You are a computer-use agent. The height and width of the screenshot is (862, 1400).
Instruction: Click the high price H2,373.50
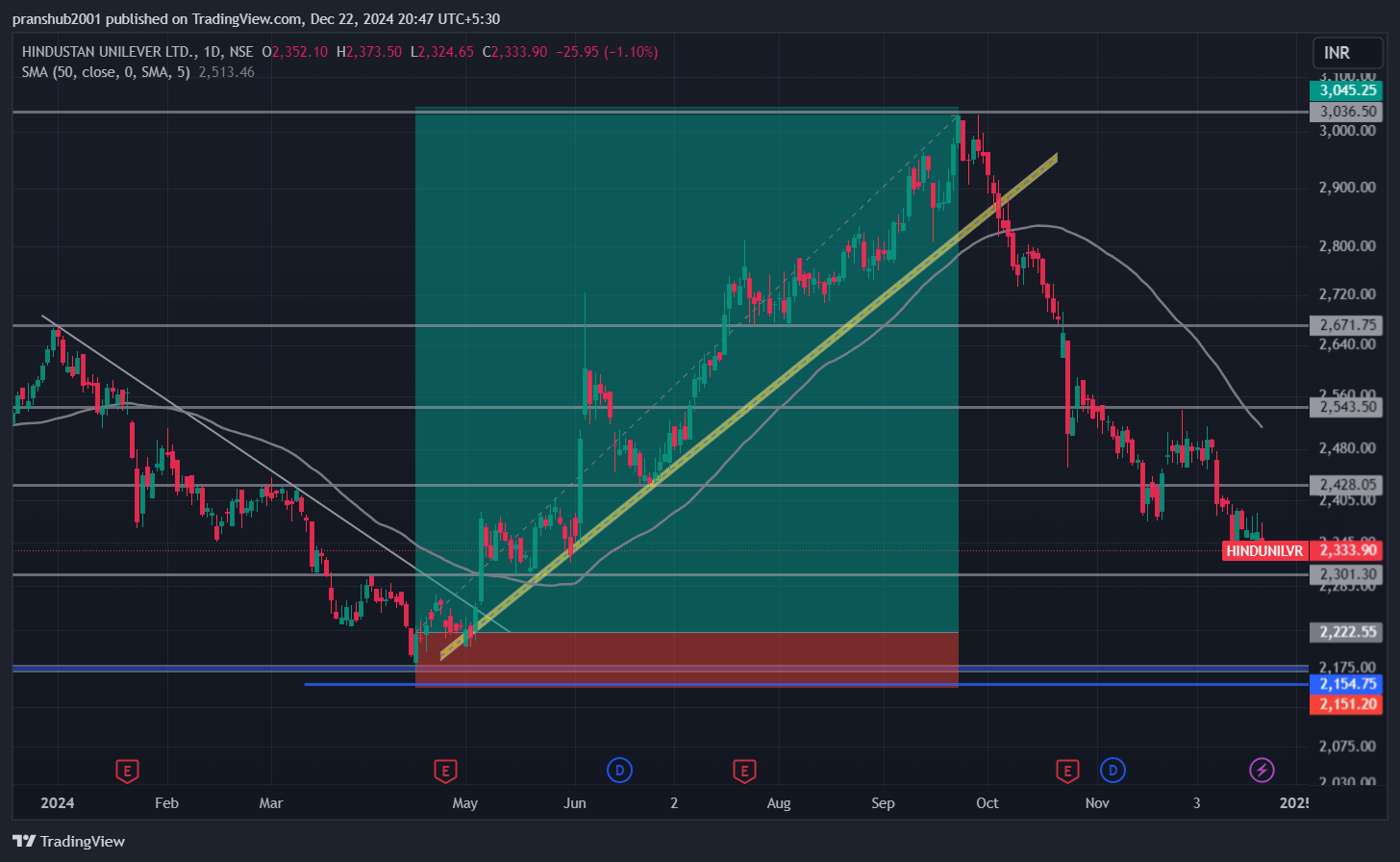coord(369,52)
